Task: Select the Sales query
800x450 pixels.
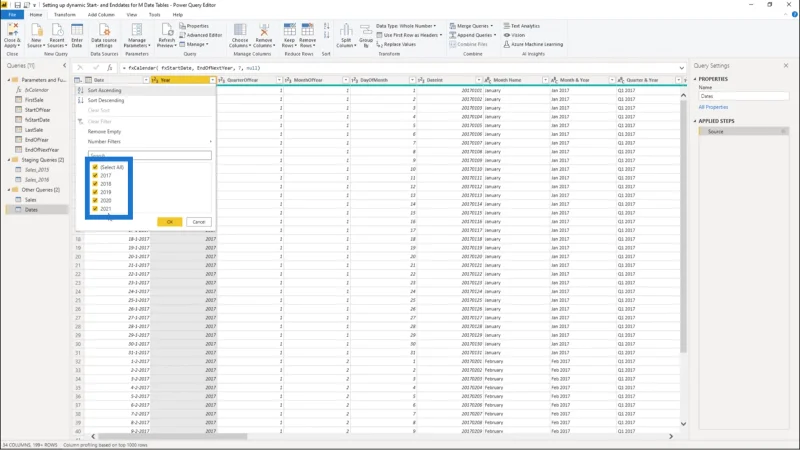Action: (x=31, y=199)
